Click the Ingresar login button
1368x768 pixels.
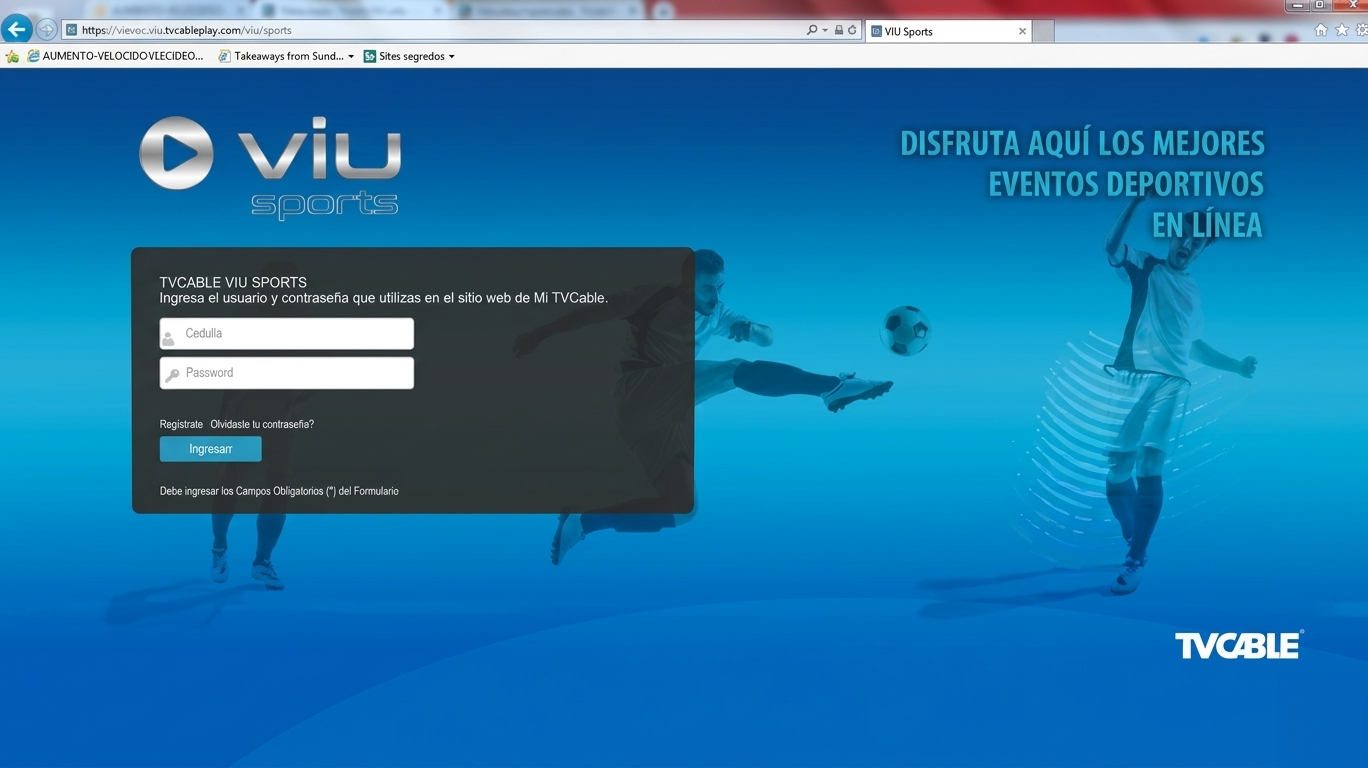point(211,449)
